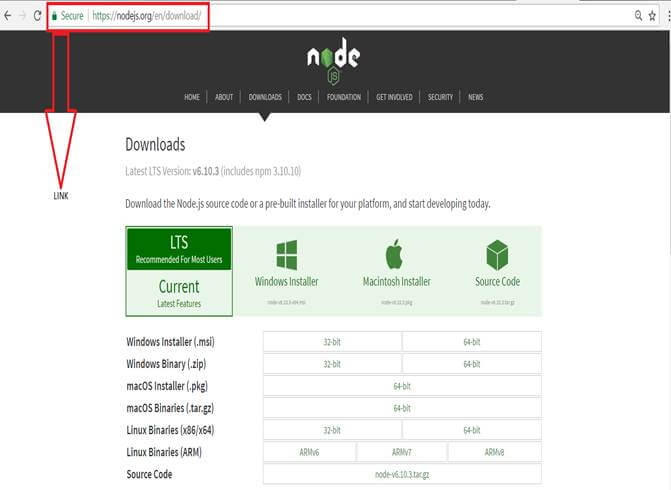Open the FOUNDATION menu item
Viewport: 671px width, 490px height.
[344, 97]
